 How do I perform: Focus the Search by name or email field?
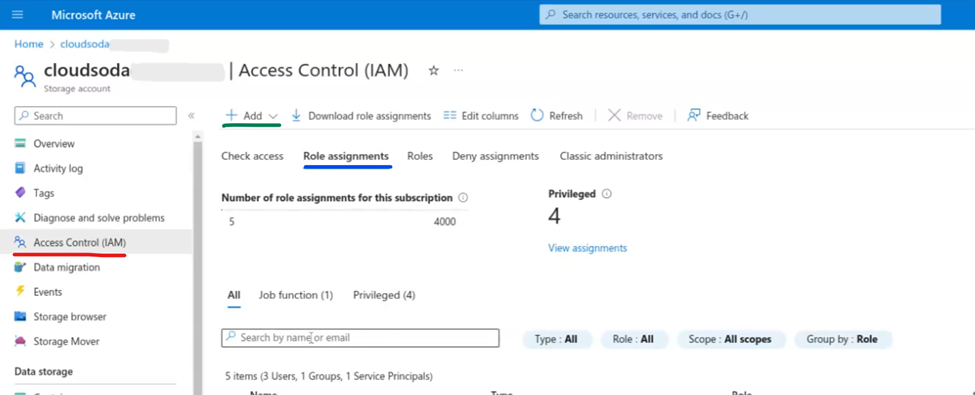pos(361,338)
